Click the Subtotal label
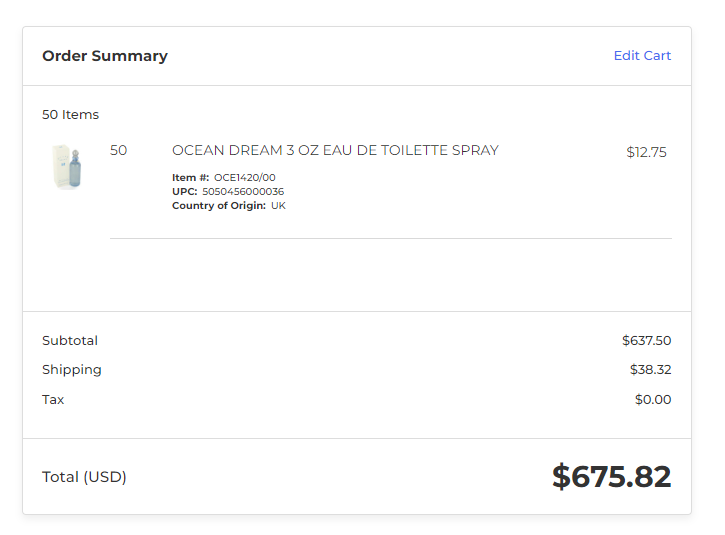 tap(70, 341)
